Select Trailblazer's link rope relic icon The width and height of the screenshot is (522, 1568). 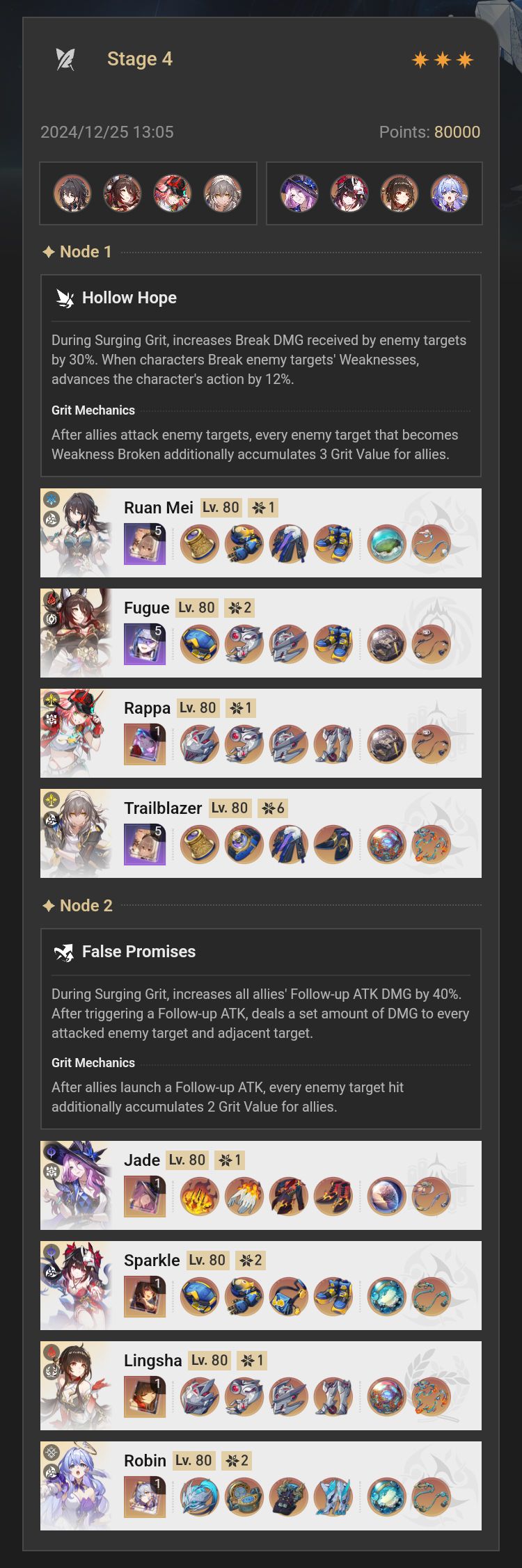tap(431, 845)
